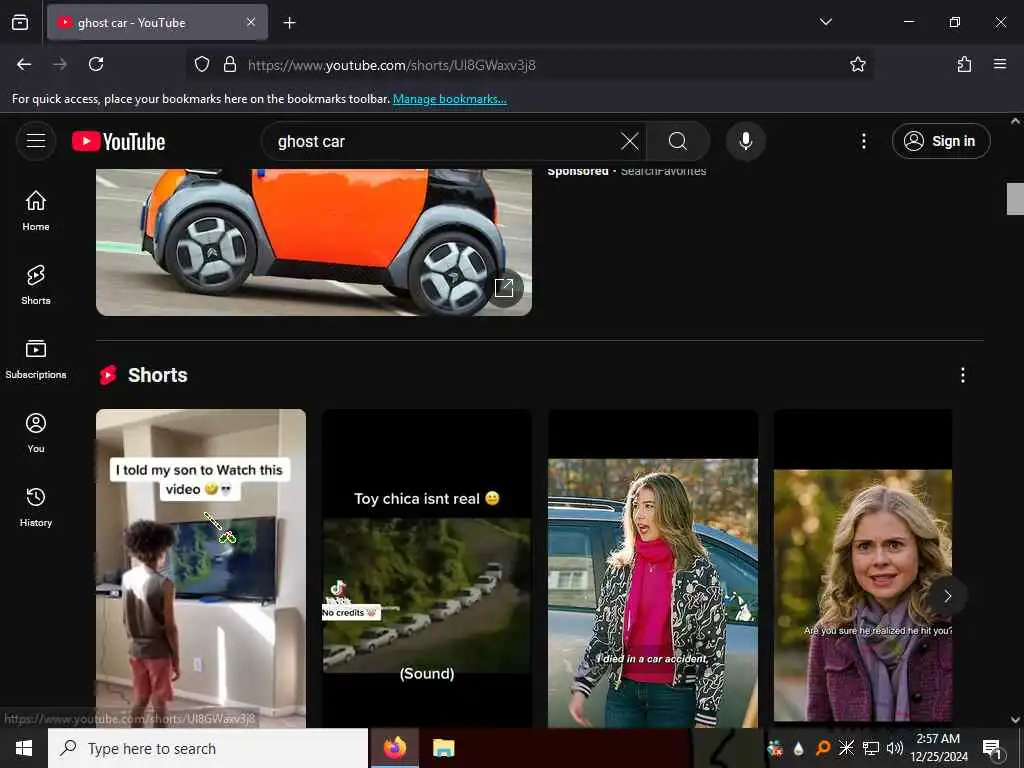This screenshot has height=768, width=1024.
Task: Open the sponsored ad external link icon
Action: coord(504,287)
